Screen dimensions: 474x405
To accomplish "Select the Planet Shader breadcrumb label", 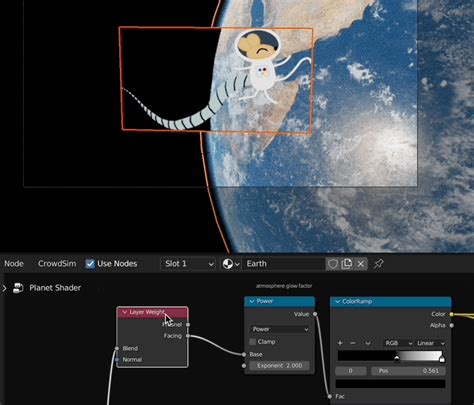I will (x=55, y=288).
